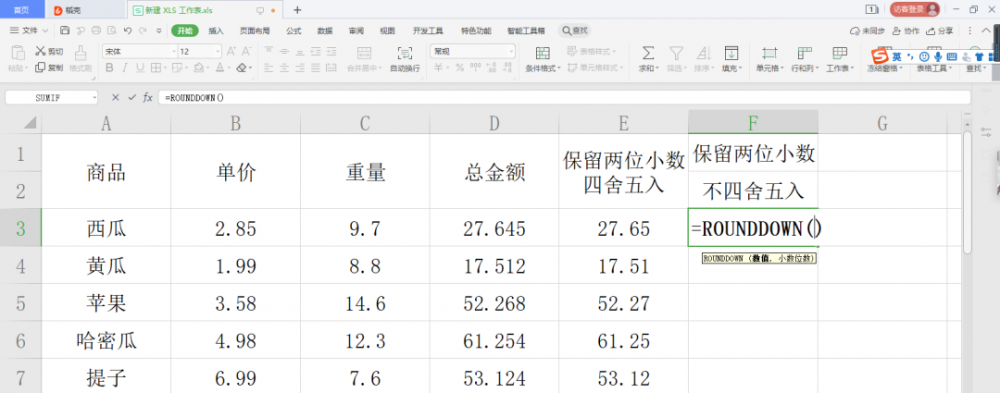Viewport: 1000px width, 393px height.
Task: Toggle 自动换行 wrap text
Action: point(405,58)
